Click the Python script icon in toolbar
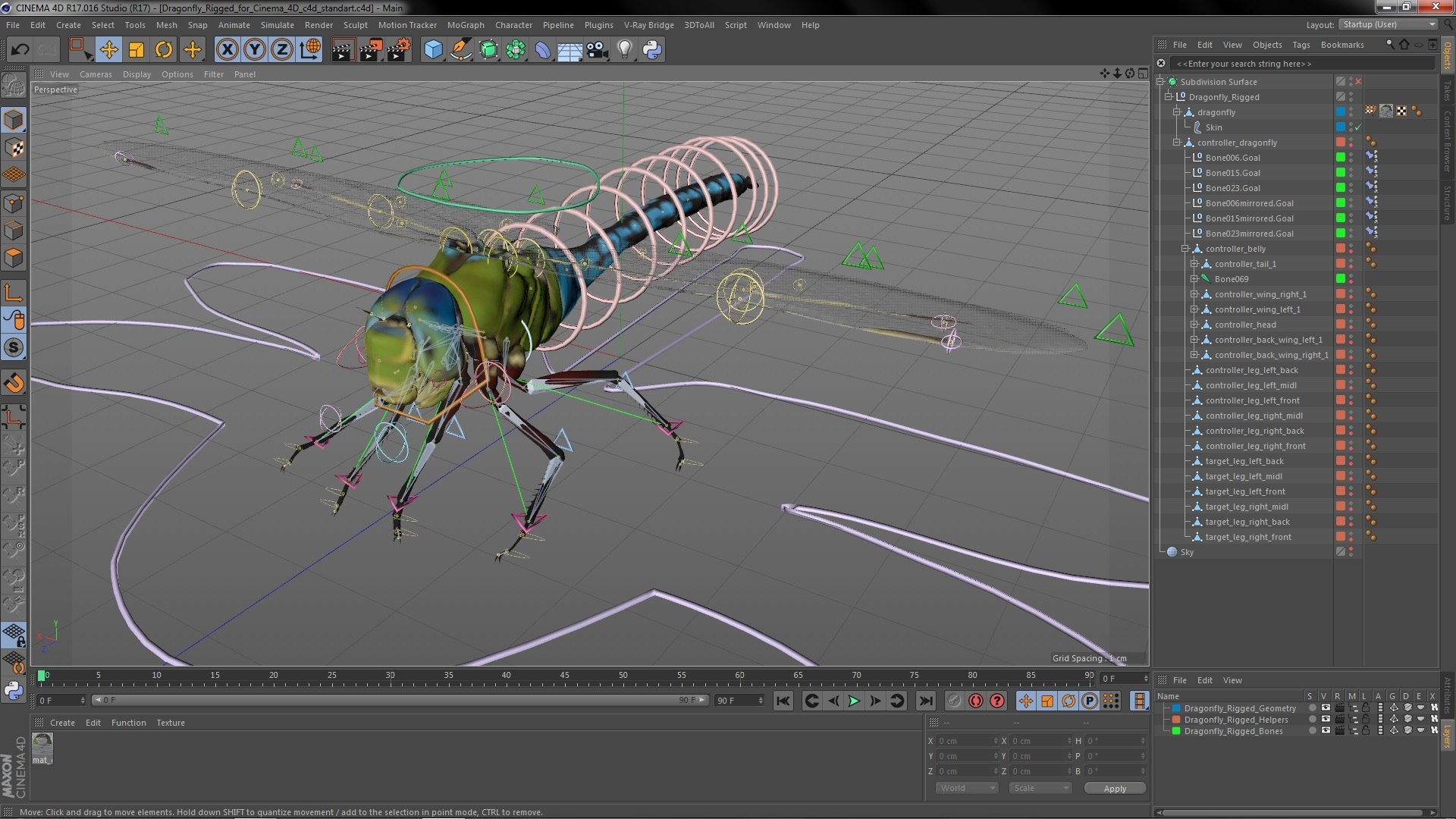Image resolution: width=1456 pixels, height=819 pixels. (652, 50)
